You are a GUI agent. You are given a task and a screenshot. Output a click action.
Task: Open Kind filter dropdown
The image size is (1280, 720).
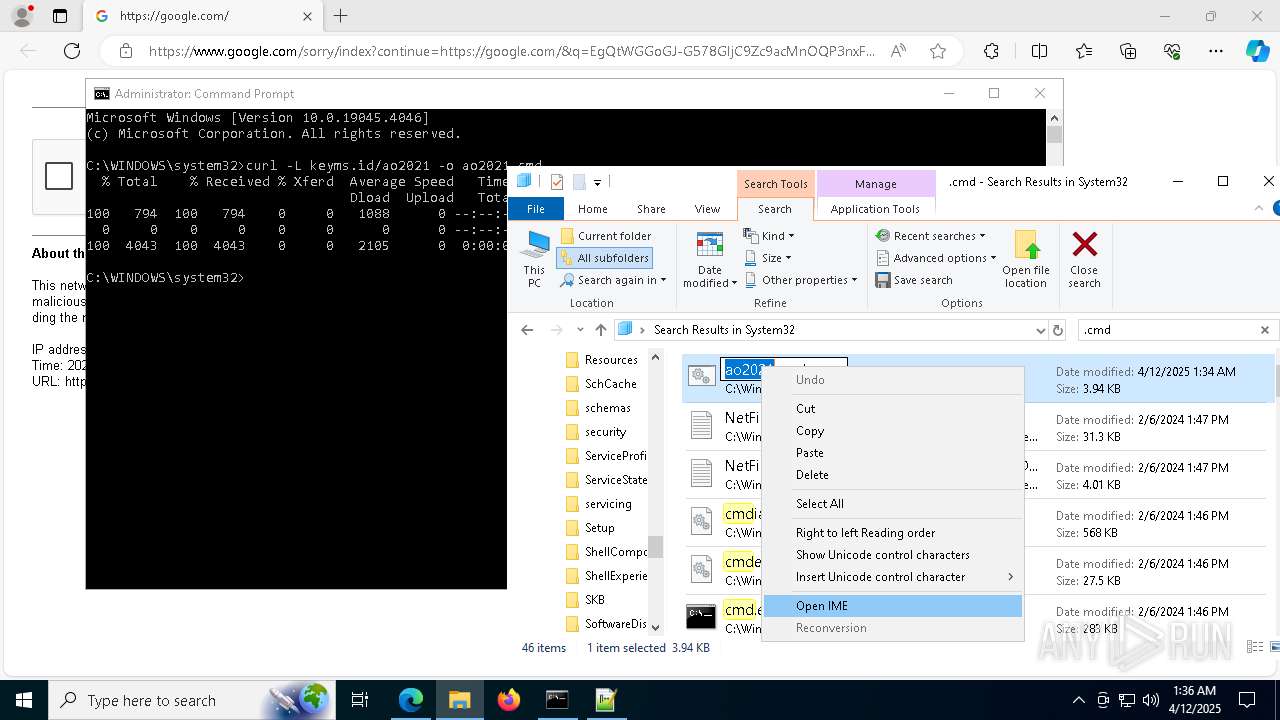click(x=769, y=236)
